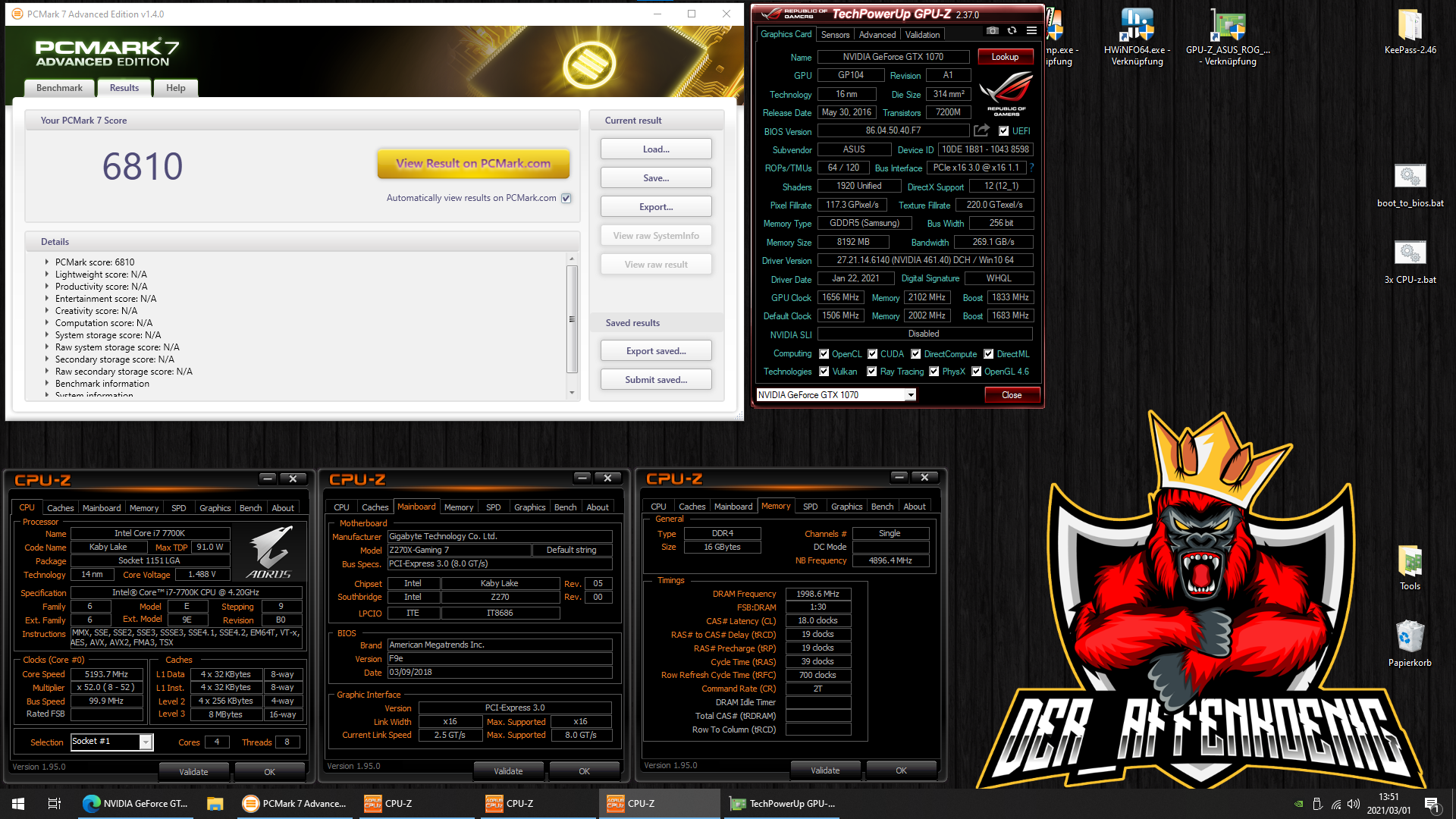
Task: Switch to the Edge NVIDIA GeForce taskbar item
Action: tap(136, 803)
